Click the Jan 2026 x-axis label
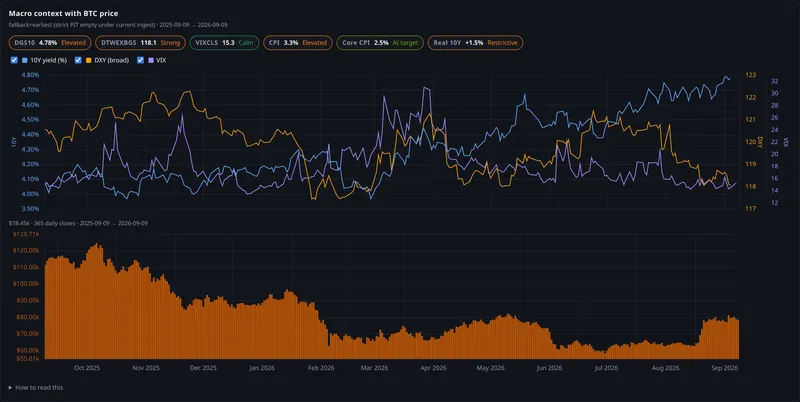The width and height of the screenshot is (800, 402). (262, 368)
